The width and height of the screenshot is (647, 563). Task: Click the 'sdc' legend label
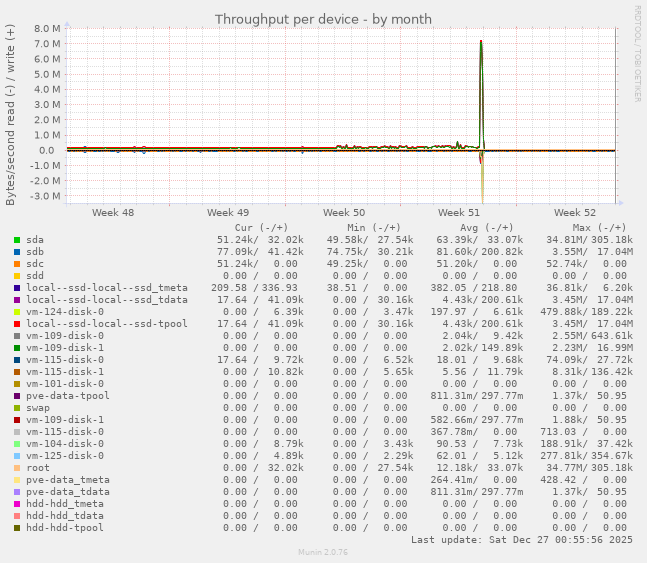click(x=35, y=264)
